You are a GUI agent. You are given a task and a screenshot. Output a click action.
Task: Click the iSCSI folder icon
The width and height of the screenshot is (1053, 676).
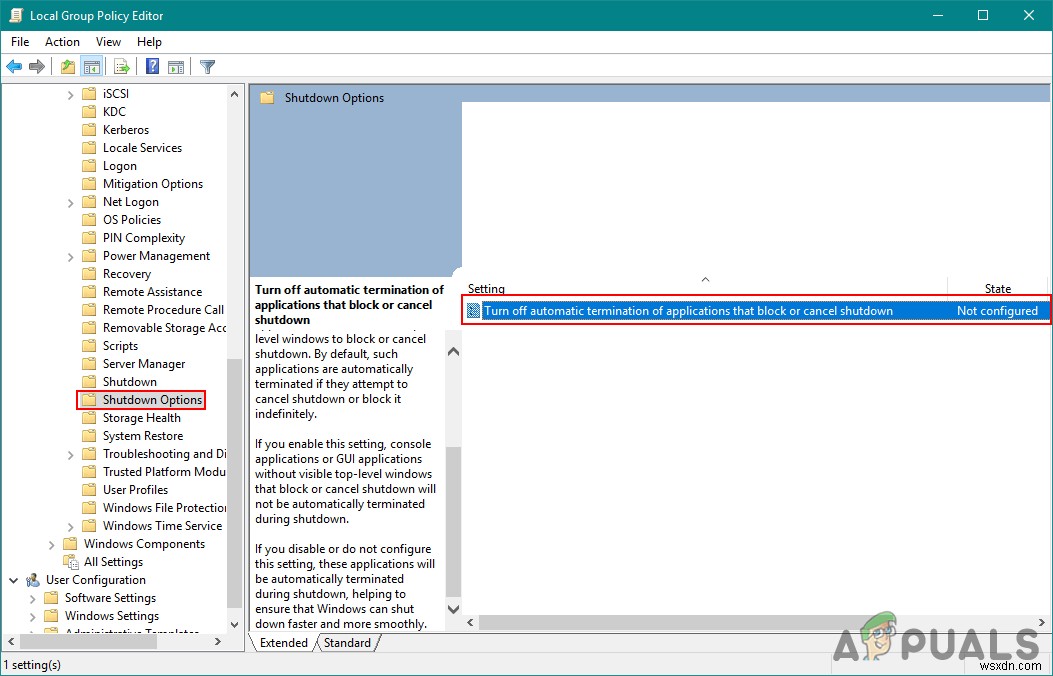tap(89, 93)
